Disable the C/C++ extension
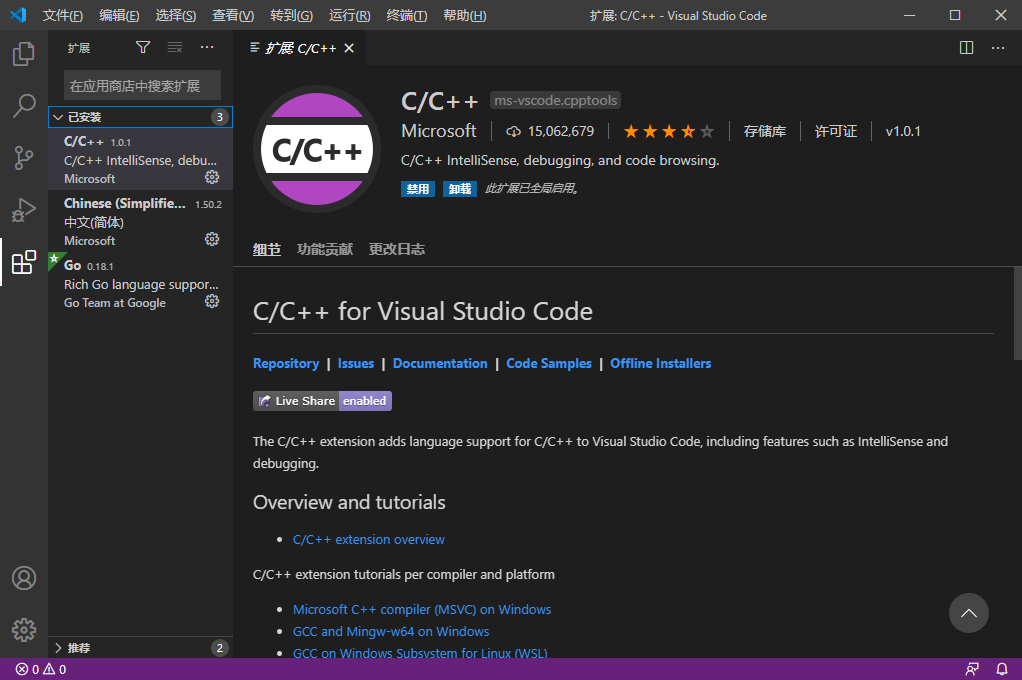Screen dimensions: 1022x680 417,189
